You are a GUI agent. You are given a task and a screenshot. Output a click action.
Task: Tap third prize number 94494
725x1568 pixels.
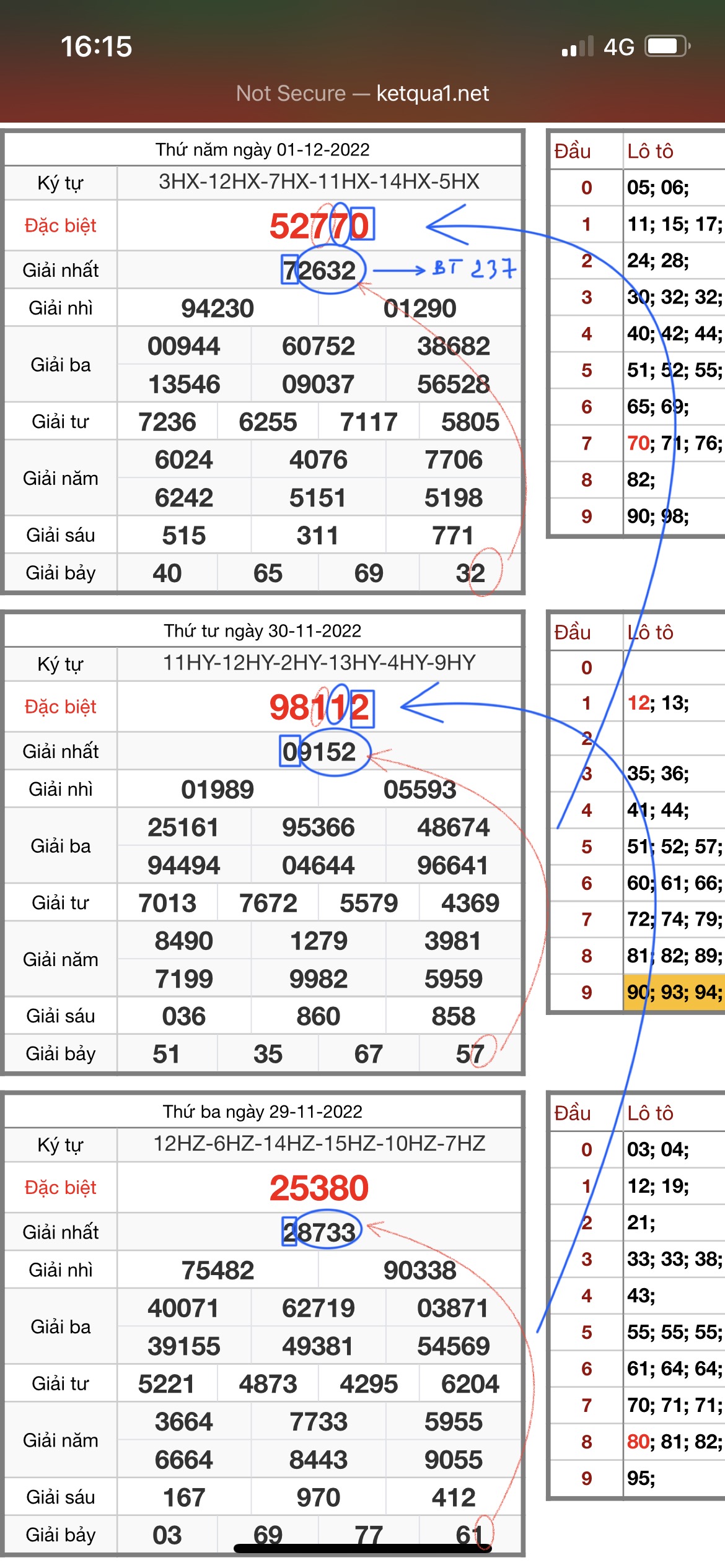click(x=184, y=866)
